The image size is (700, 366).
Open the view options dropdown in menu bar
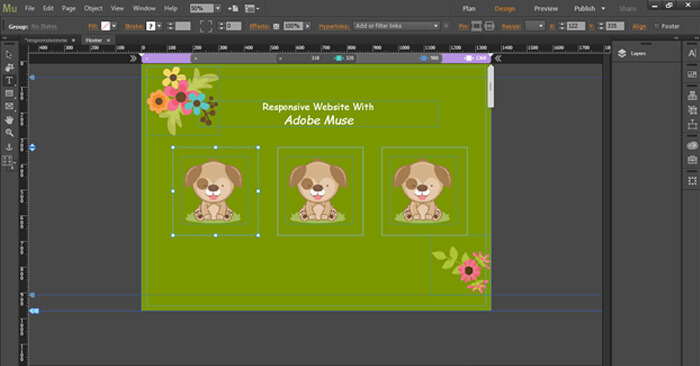[x=252, y=8]
